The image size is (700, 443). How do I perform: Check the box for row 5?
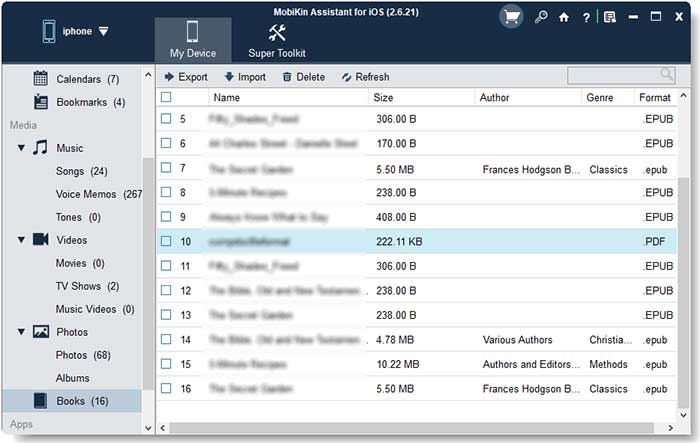click(166, 118)
